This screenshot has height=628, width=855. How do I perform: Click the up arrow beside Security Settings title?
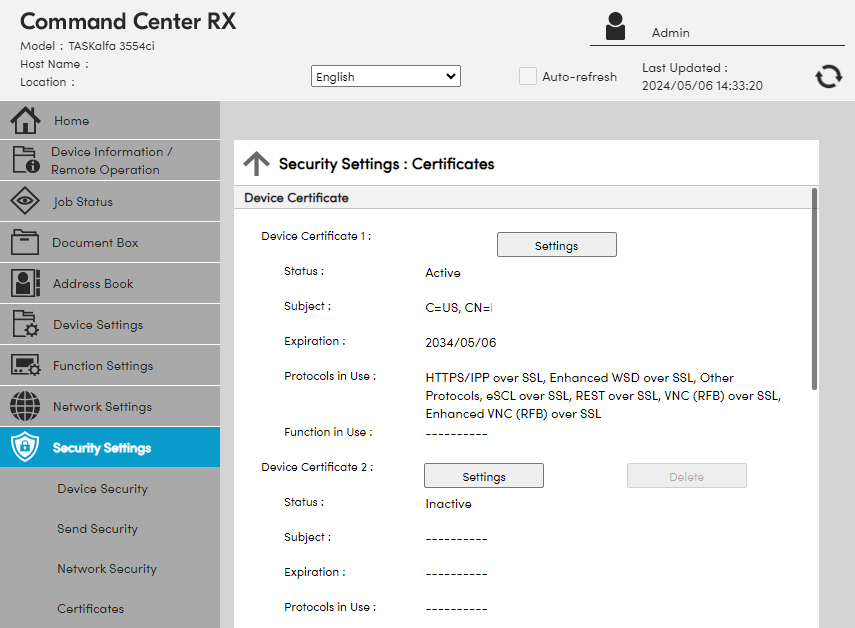point(256,164)
